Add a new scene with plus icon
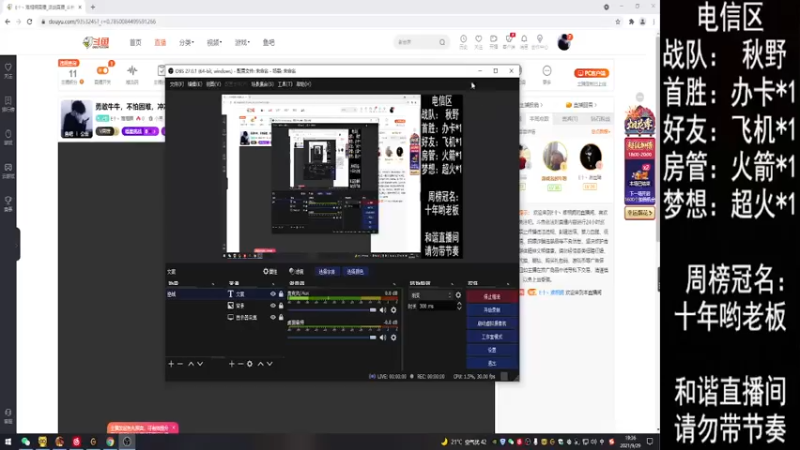This screenshot has width=800, height=450. [171, 364]
